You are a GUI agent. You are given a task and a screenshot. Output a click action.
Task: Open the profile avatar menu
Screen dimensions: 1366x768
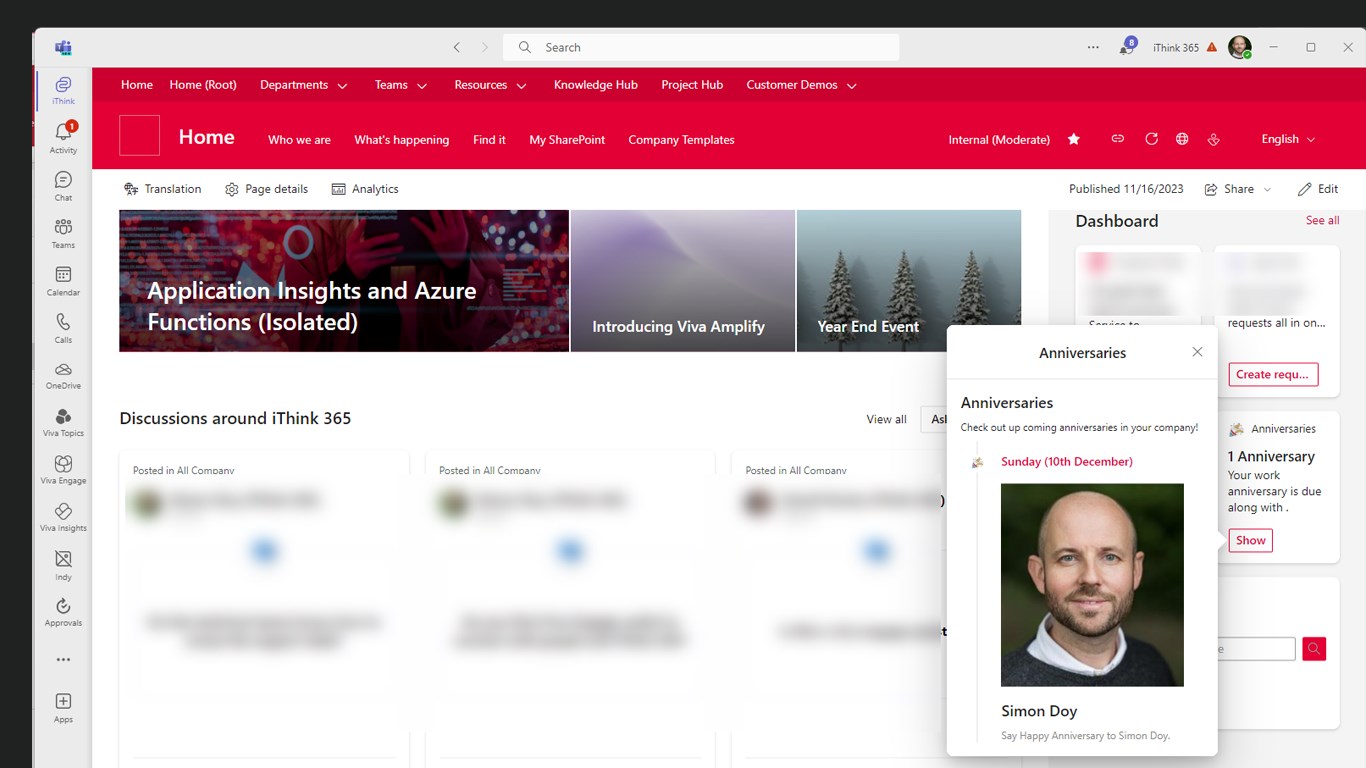click(x=1240, y=47)
